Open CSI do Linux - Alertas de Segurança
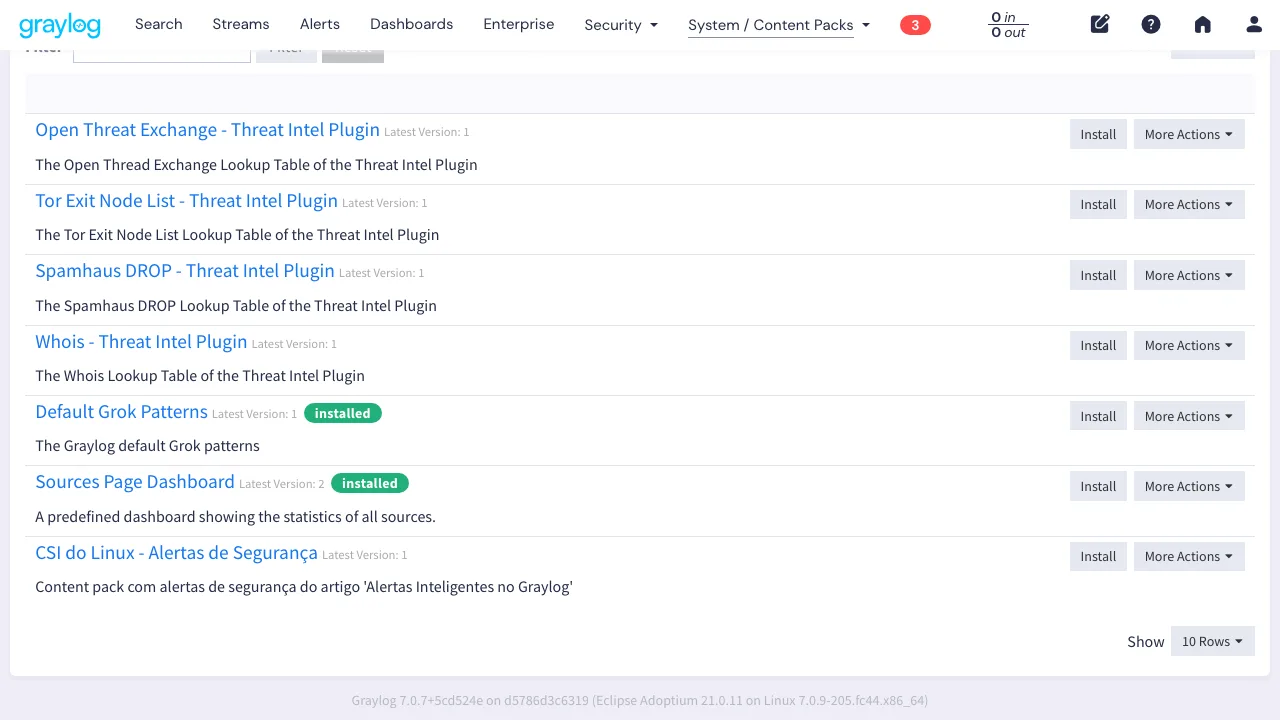The image size is (1280, 720). [x=176, y=553]
